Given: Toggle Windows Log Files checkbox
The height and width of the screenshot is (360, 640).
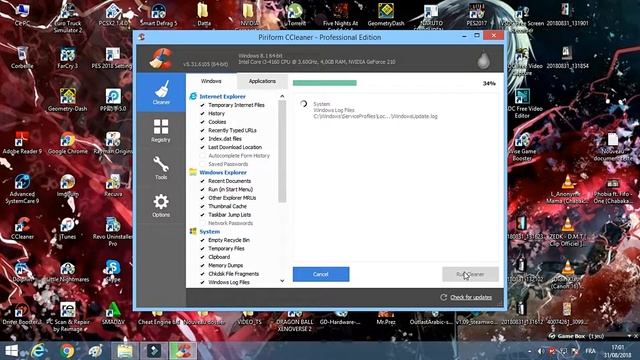Looking at the screenshot, I should 202,282.
